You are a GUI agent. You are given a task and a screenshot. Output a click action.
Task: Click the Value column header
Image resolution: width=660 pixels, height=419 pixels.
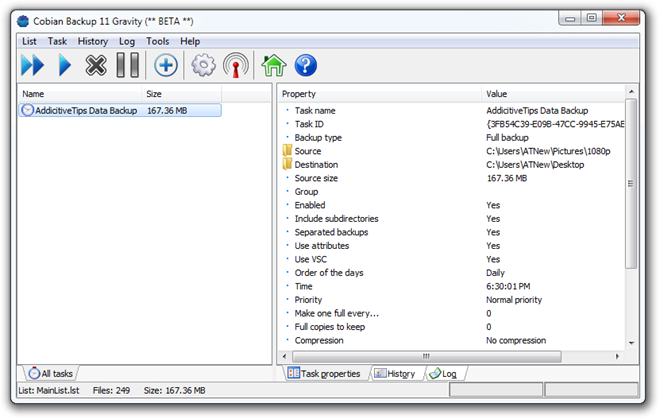553,94
